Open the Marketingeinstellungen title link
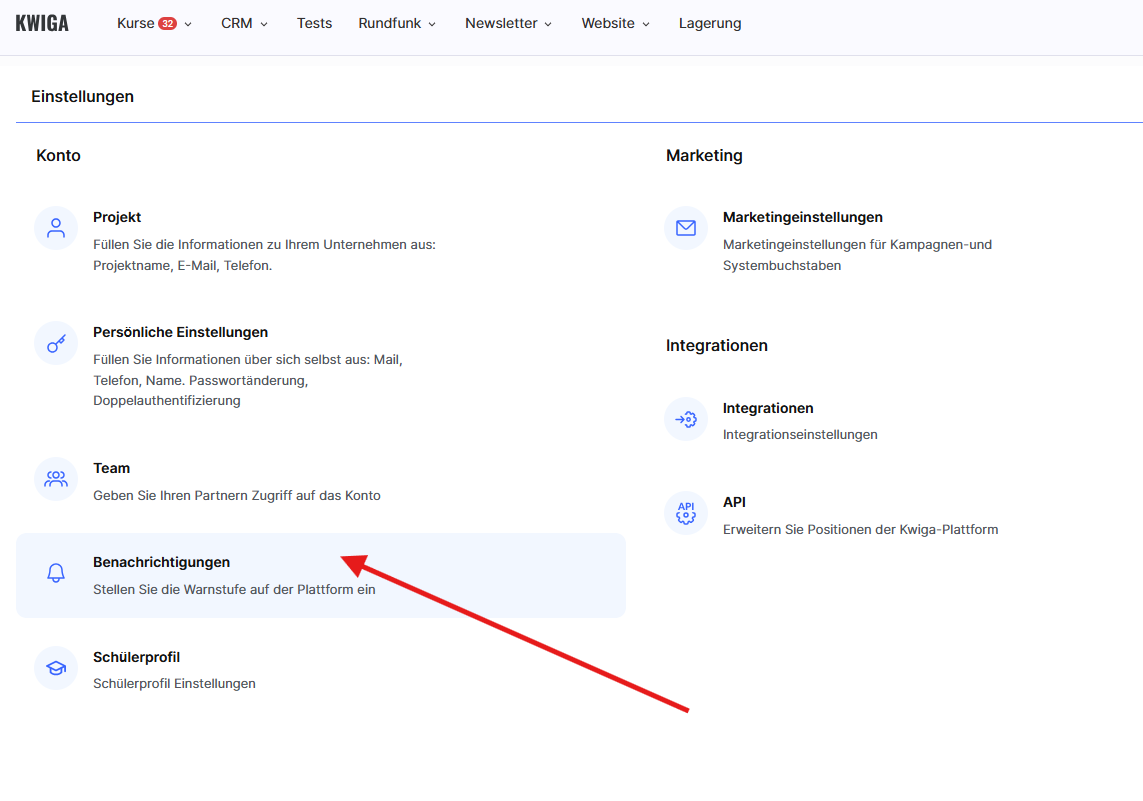This screenshot has width=1143, height=801. [x=802, y=217]
